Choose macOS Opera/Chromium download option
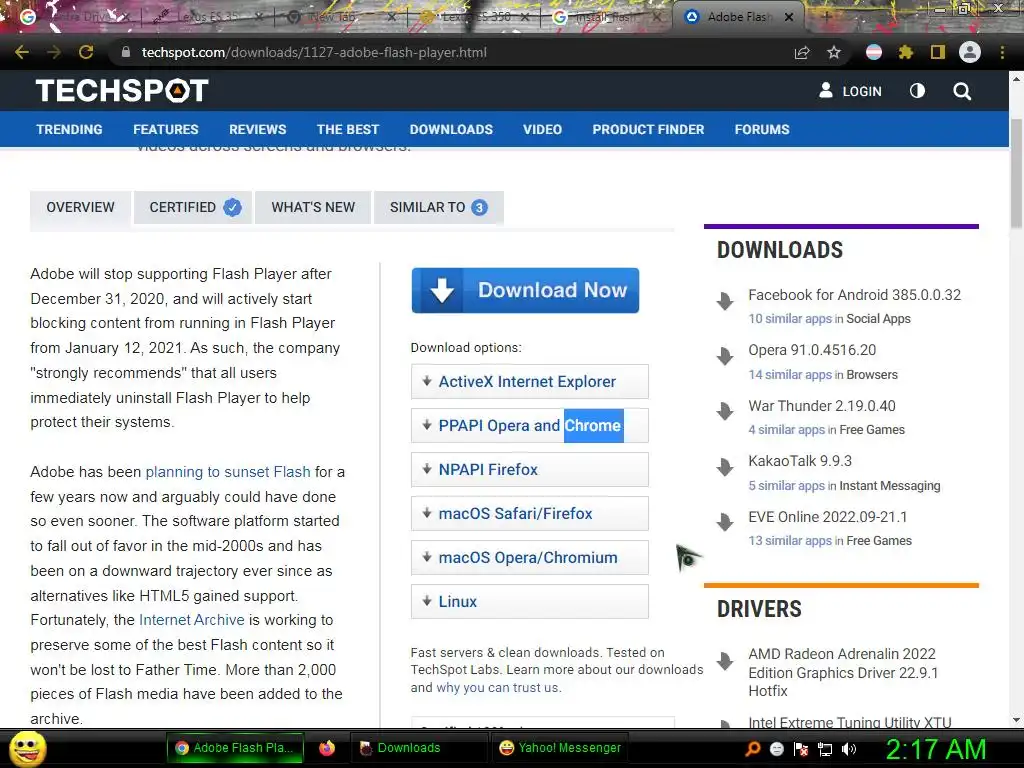 click(530, 558)
